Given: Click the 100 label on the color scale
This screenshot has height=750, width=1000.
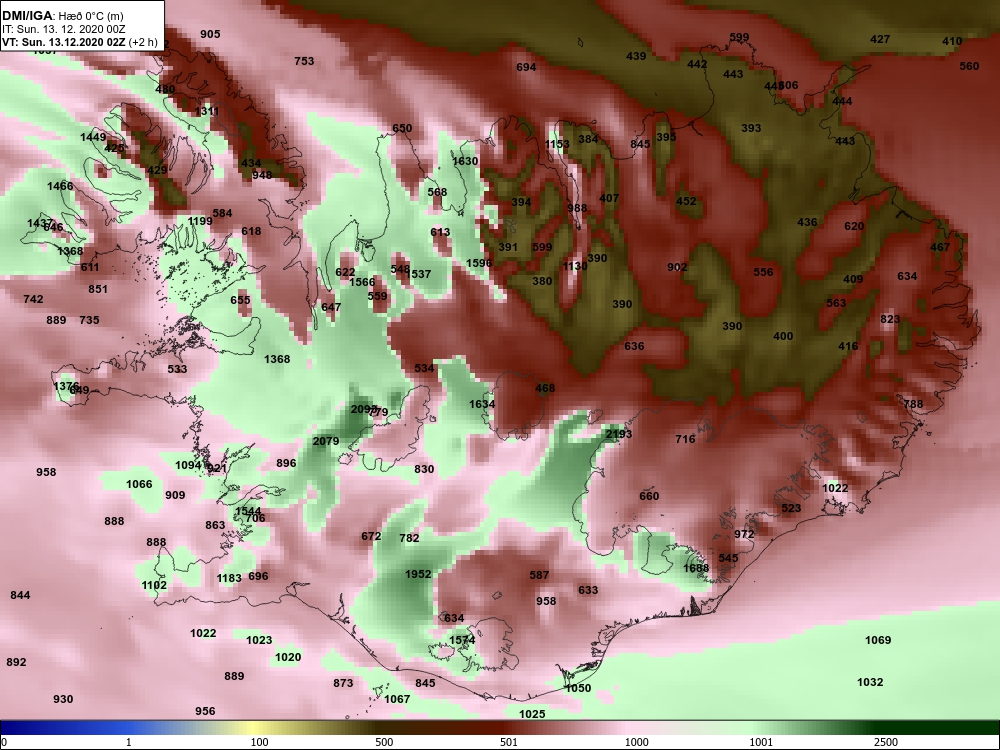Looking at the screenshot, I should [x=259, y=742].
